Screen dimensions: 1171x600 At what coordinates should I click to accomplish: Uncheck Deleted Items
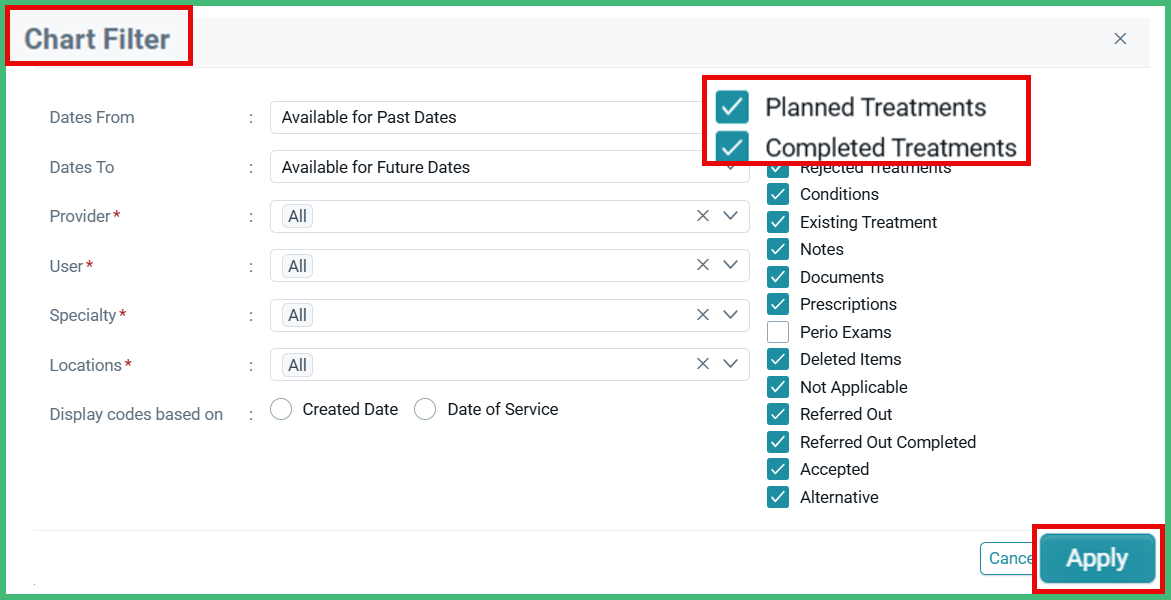click(x=778, y=359)
